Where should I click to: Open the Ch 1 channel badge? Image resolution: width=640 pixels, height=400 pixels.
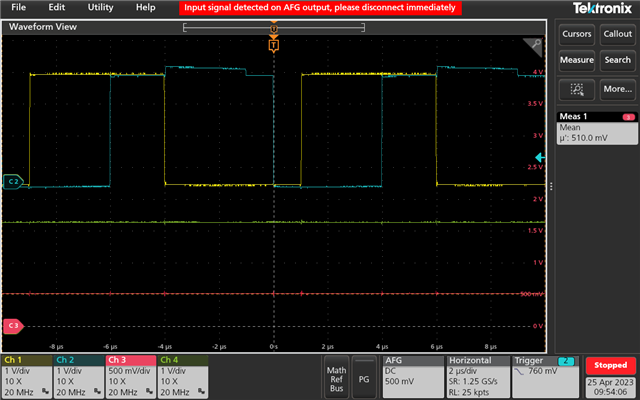click(27, 376)
